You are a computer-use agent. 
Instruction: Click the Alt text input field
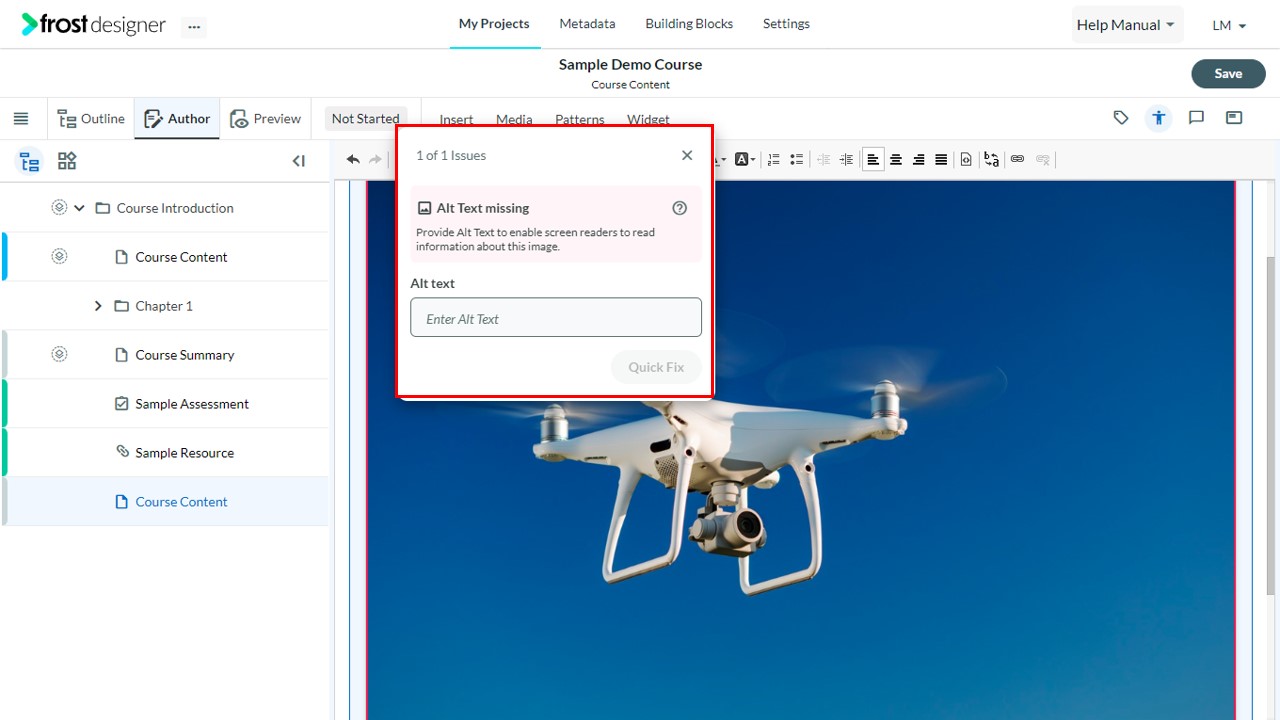pos(556,317)
